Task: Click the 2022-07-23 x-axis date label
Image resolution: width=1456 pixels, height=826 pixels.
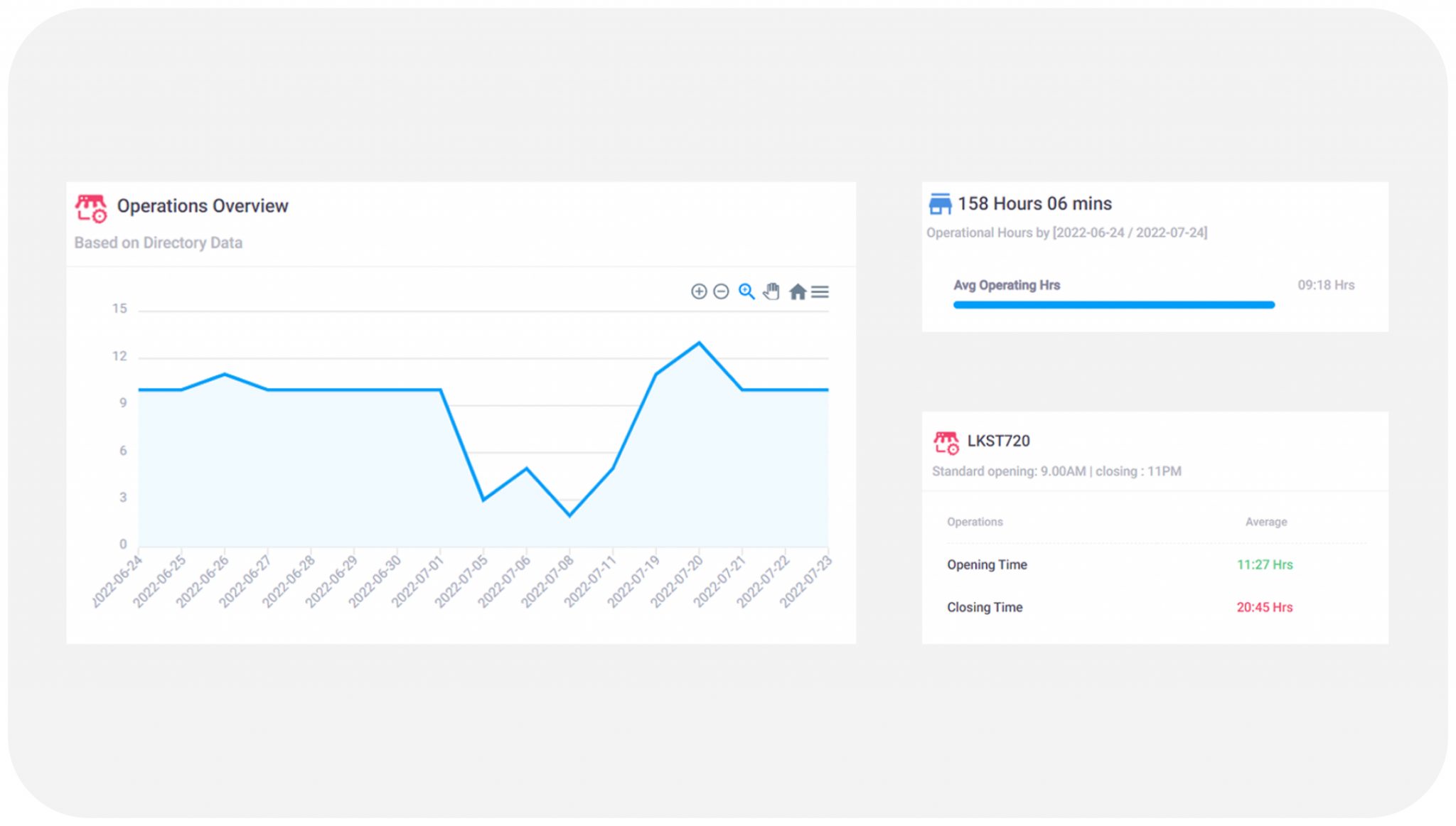Action: pyautogui.click(x=806, y=581)
